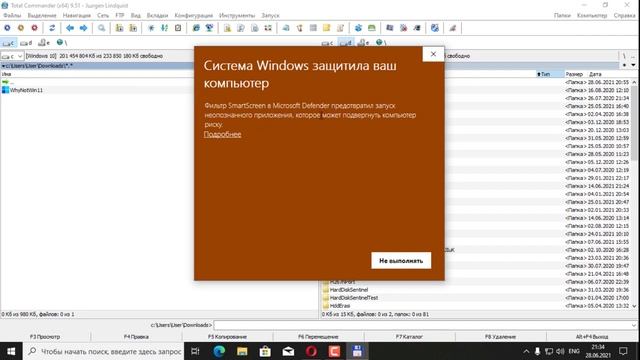Click the green box toolbar icon

pos(371,28)
